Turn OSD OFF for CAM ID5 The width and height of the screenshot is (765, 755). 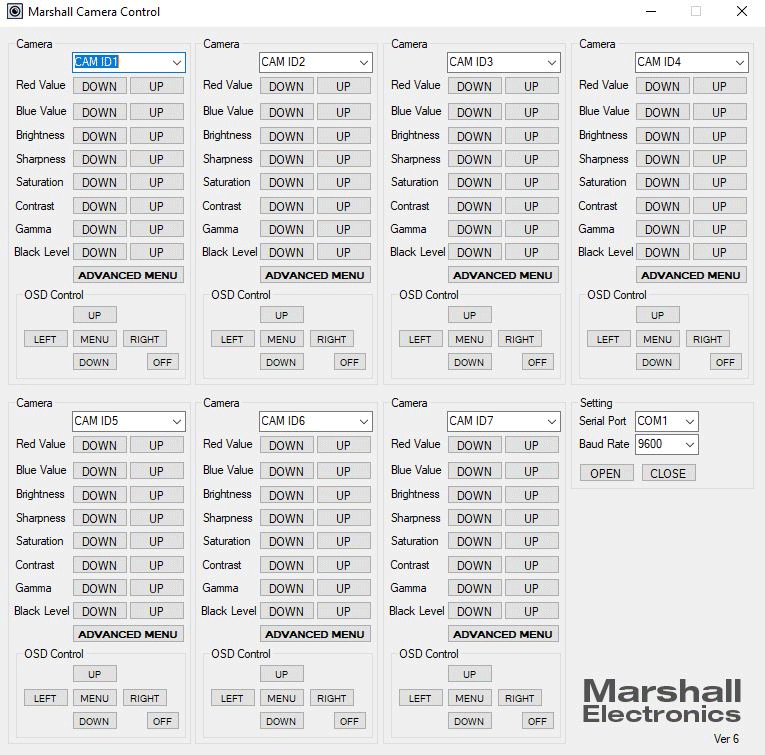(162, 721)
